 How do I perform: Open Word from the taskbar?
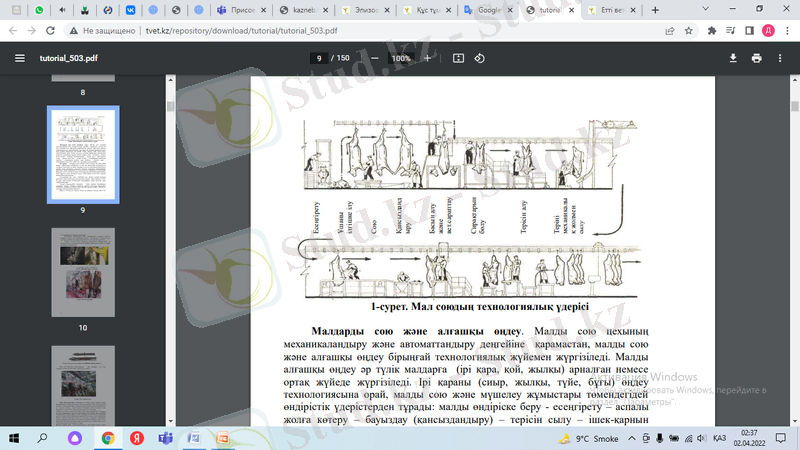[x=194, y=438]
